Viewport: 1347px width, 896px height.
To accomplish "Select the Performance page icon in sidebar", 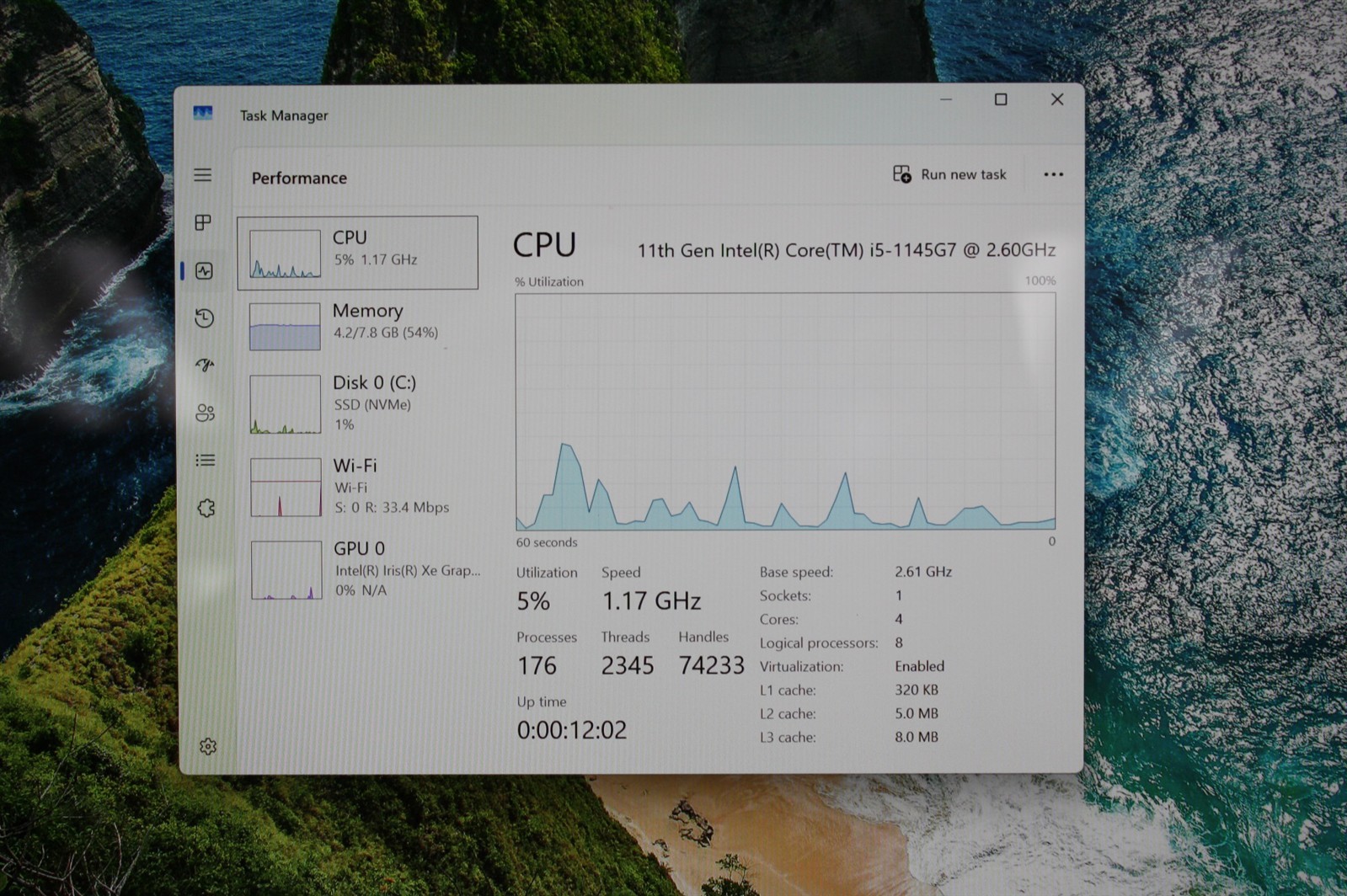I will [x=204, y=270].
